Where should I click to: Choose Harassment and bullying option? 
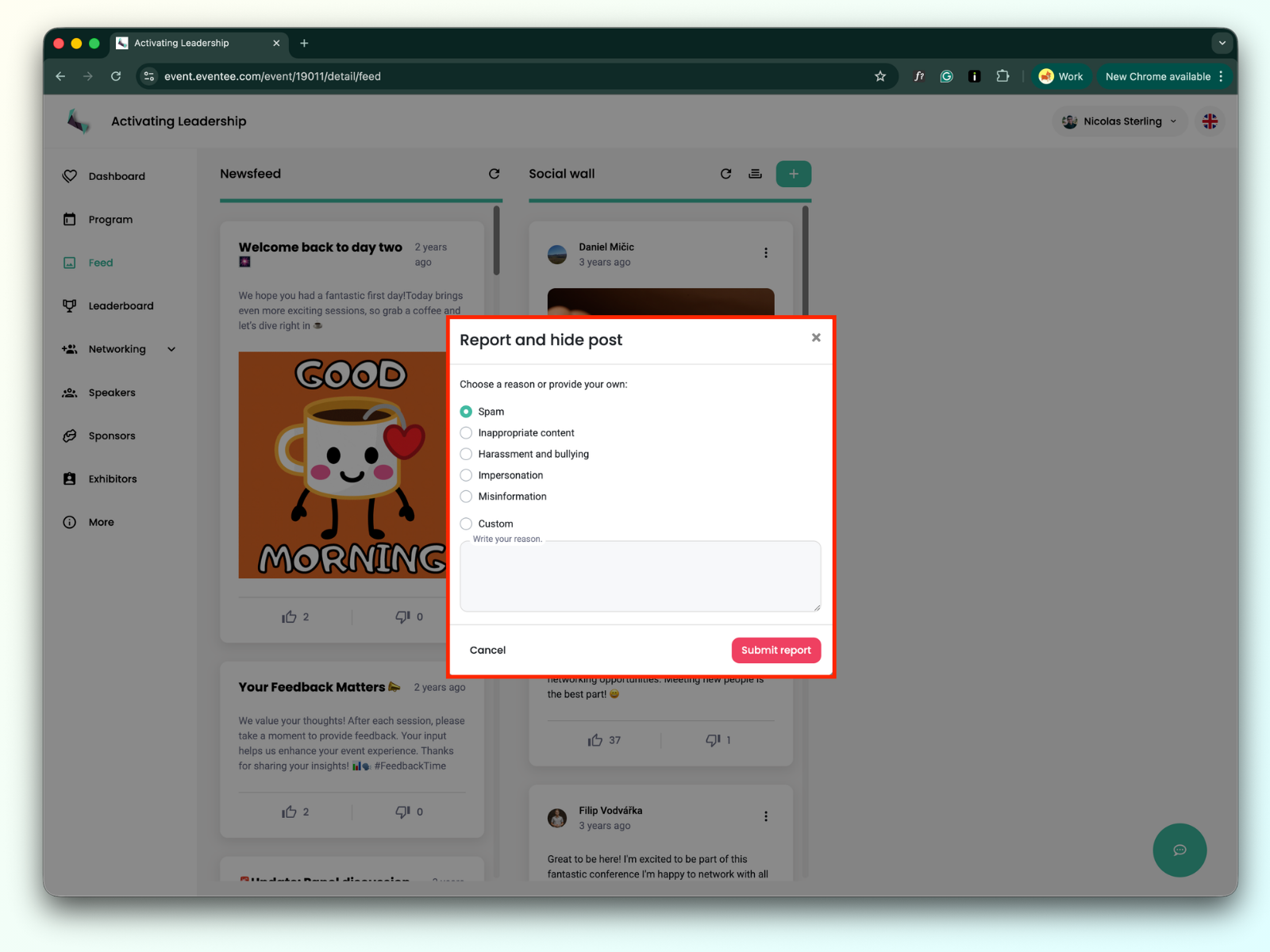(x=466, y=454)
